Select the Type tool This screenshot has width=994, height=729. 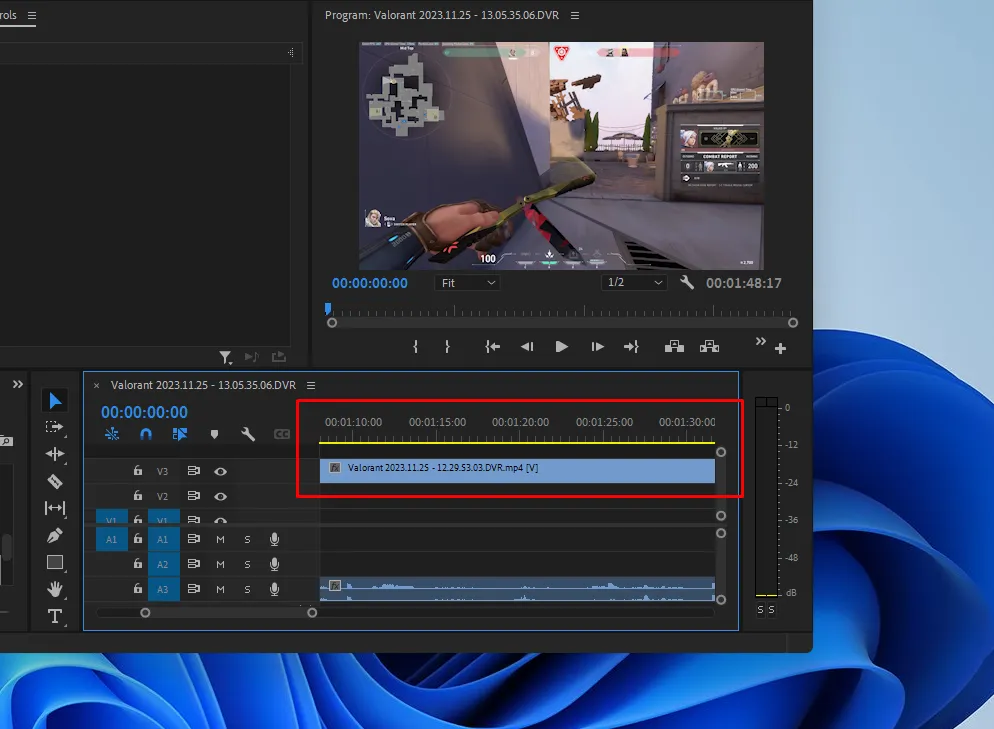[x=55, y=616]
